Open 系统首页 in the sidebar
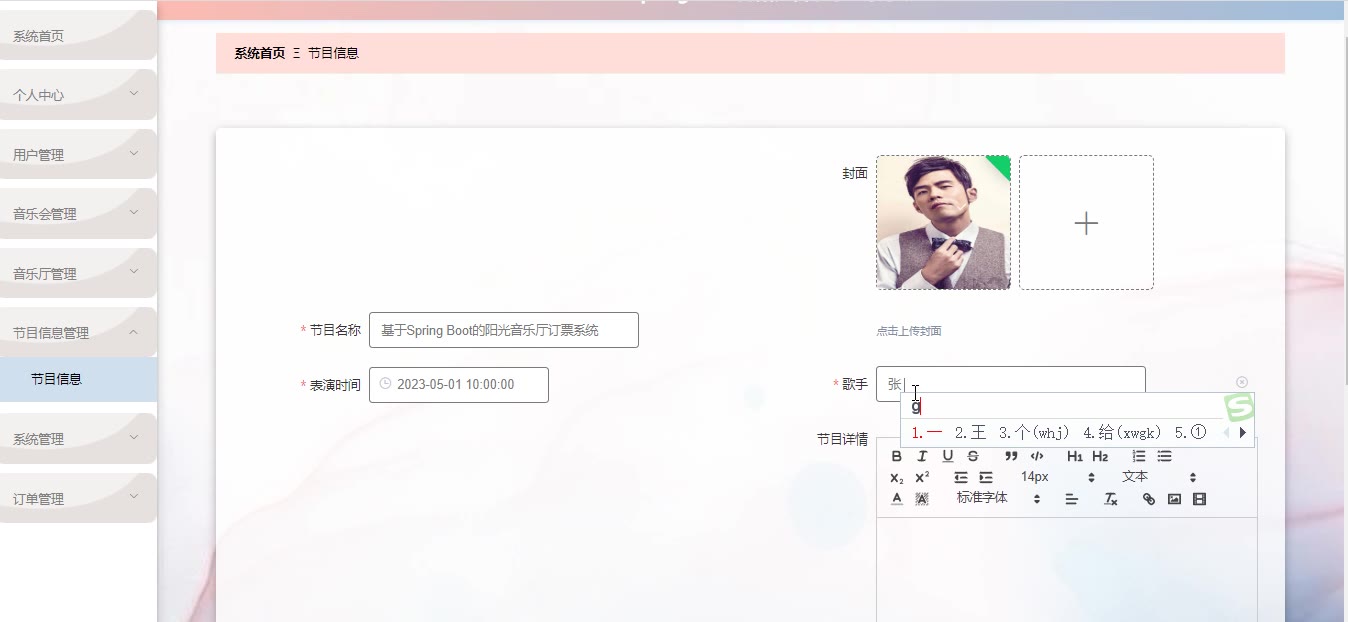 (78, 36)
